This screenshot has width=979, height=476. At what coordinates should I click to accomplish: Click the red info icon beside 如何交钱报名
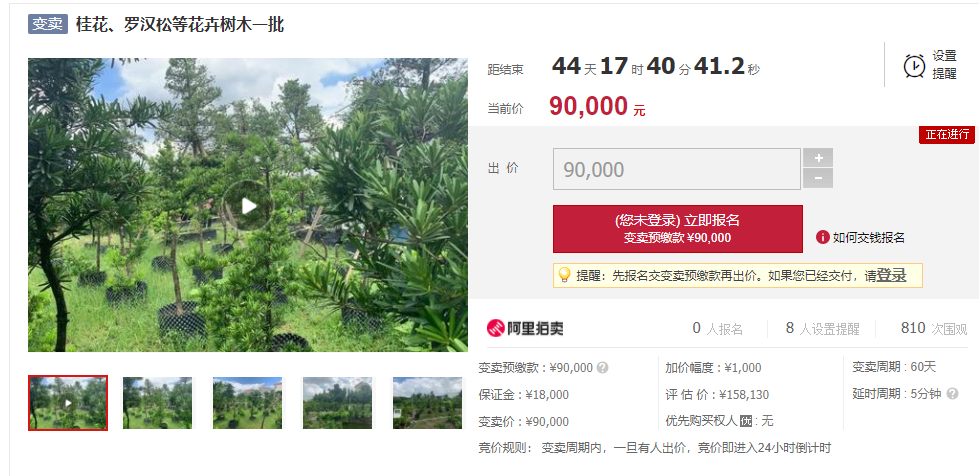822,237
